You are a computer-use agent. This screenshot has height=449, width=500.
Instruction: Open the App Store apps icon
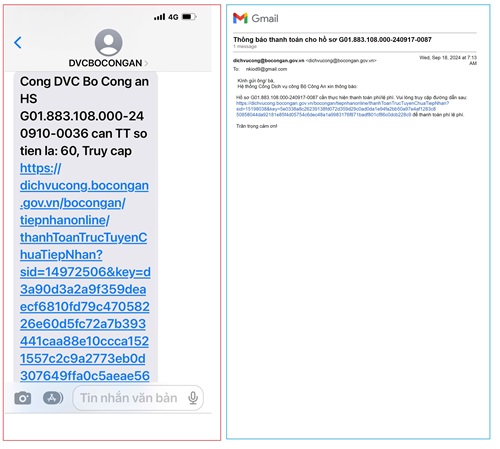(x=53, y=398)
